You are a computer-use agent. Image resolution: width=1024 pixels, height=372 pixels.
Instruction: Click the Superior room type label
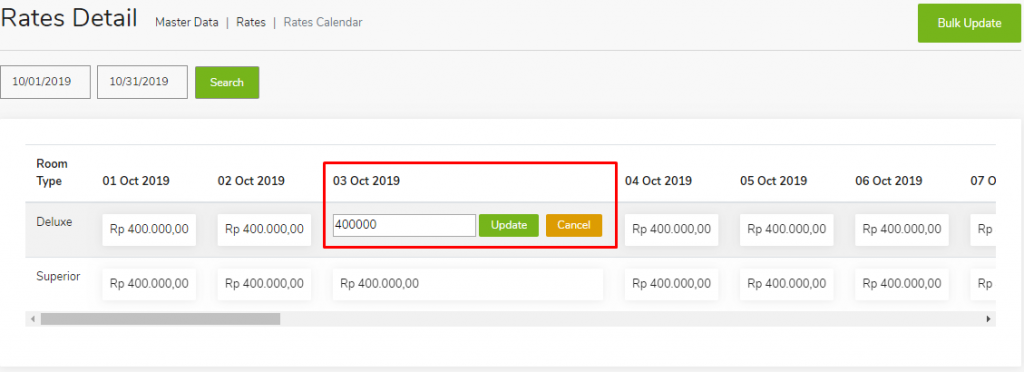pos(58,276)
